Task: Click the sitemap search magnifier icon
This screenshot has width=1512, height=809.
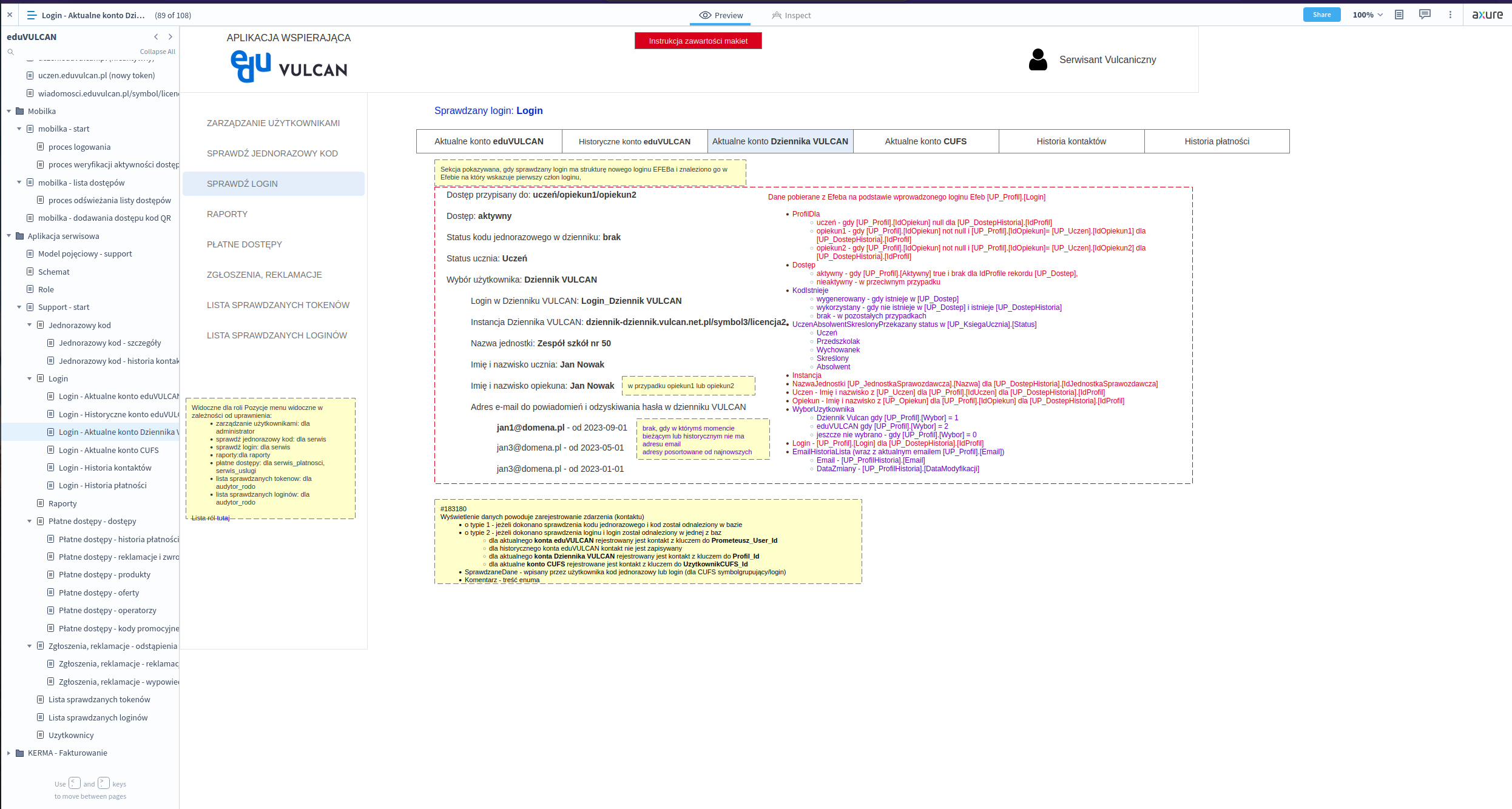Action: tap(10, 52)
